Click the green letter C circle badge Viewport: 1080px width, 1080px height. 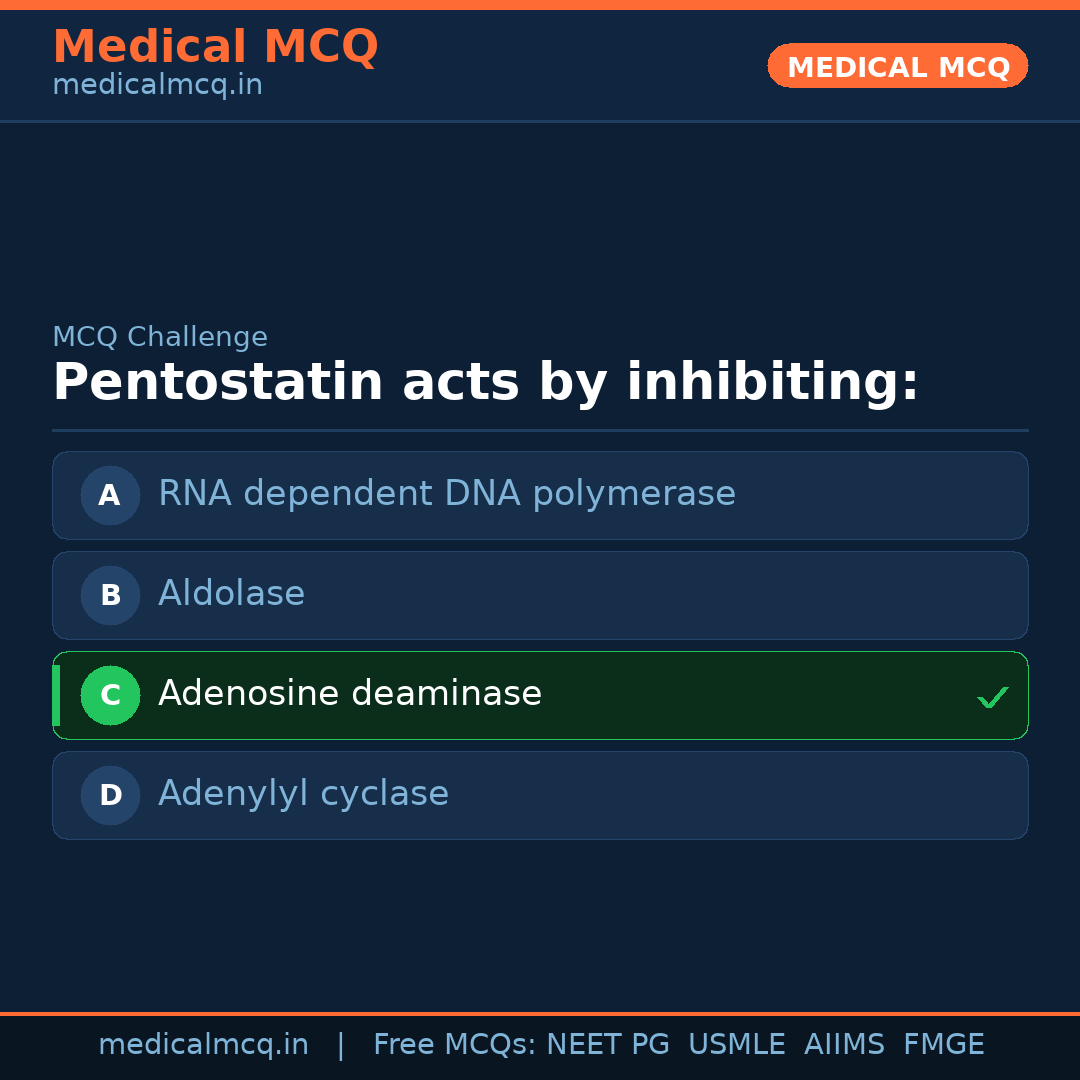point(110,695)
